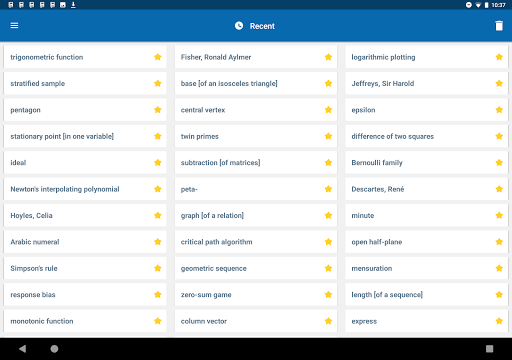Remove the star from epsilon entry
Image resolution: width=512 pixels, height=360 pixels.
click(x=499, y=110)
